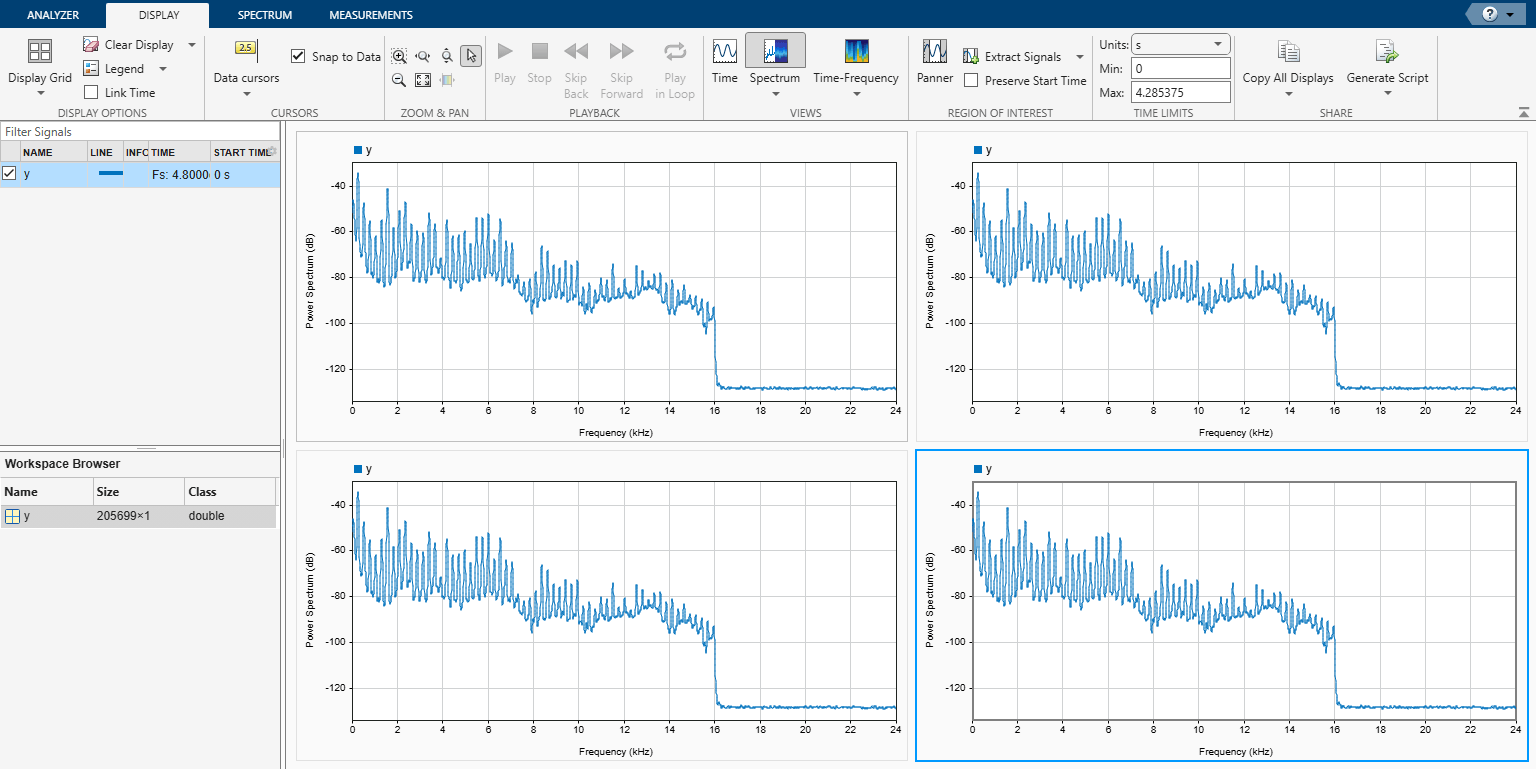
Task: Expand the Time-Frequency dropdown arrow
Action: point(856,94)
